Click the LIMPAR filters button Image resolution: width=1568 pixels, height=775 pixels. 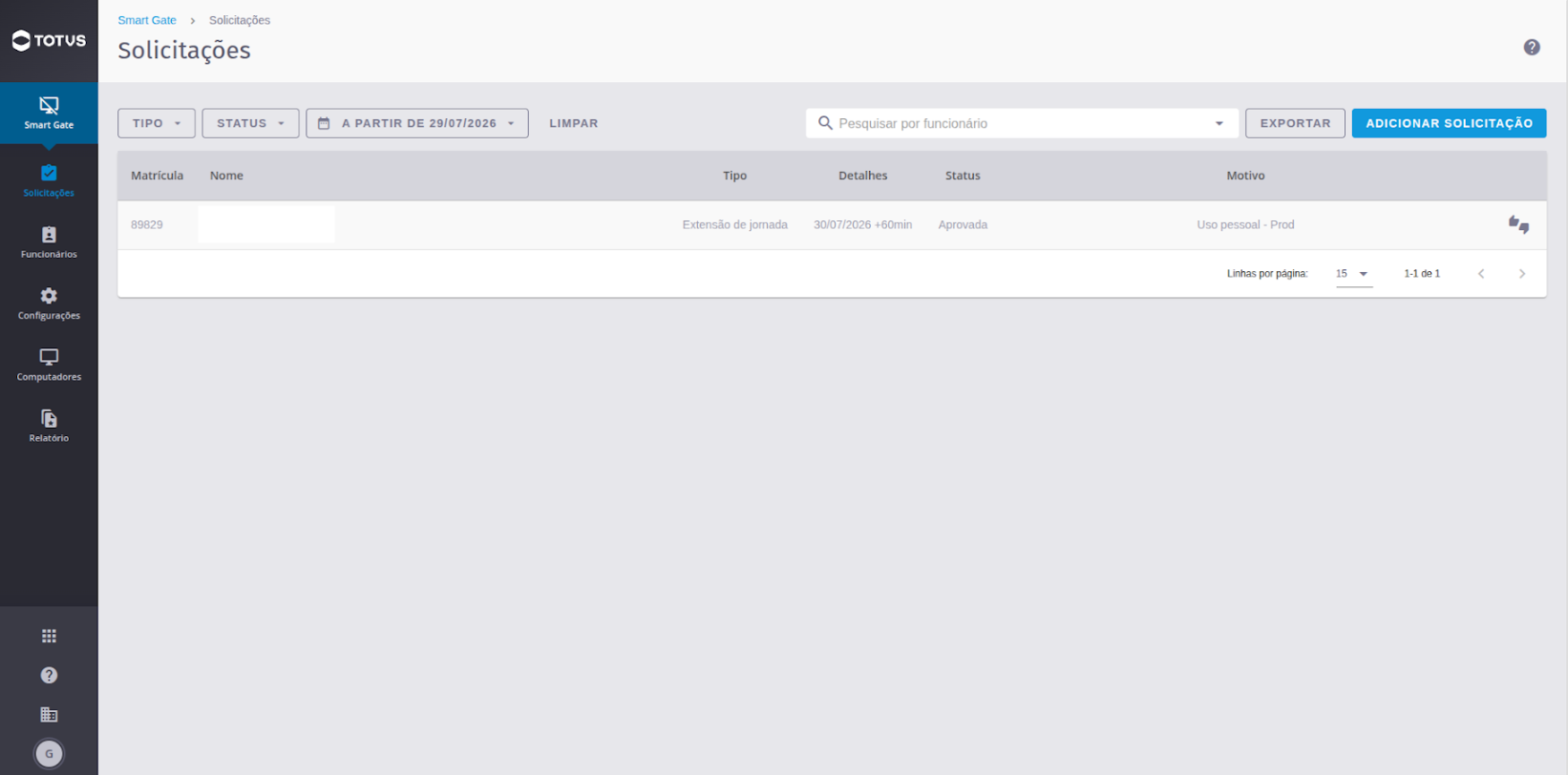point(574,123)
